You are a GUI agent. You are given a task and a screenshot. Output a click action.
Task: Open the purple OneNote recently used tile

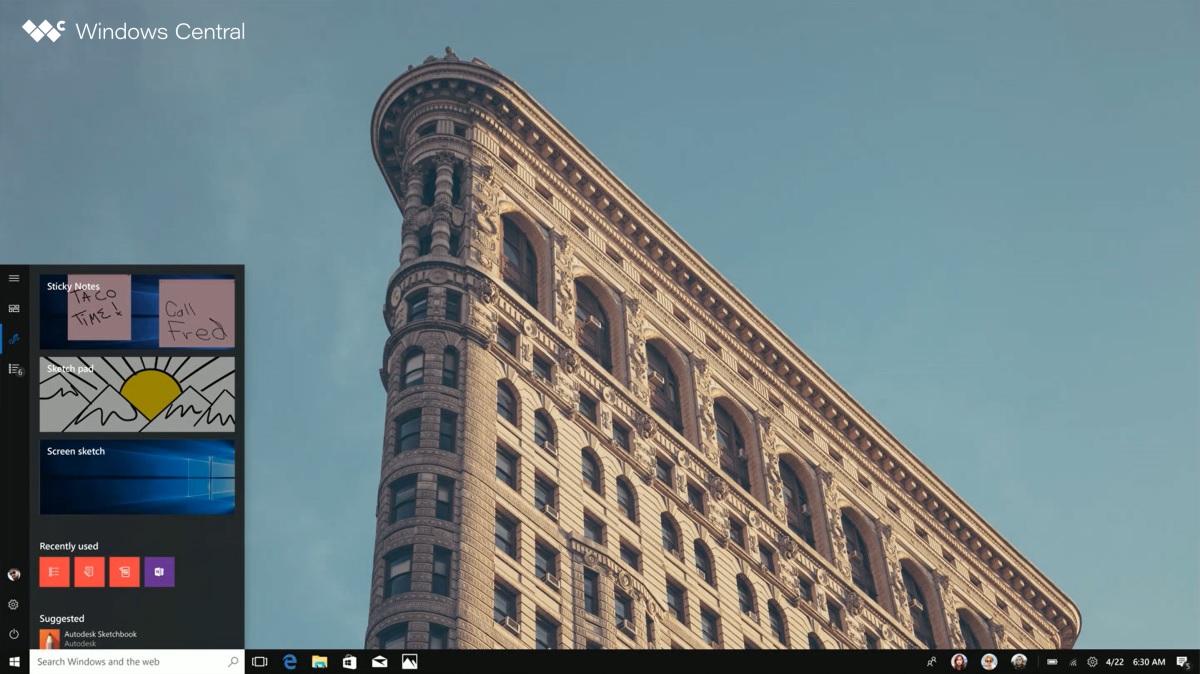coord(159,572)
